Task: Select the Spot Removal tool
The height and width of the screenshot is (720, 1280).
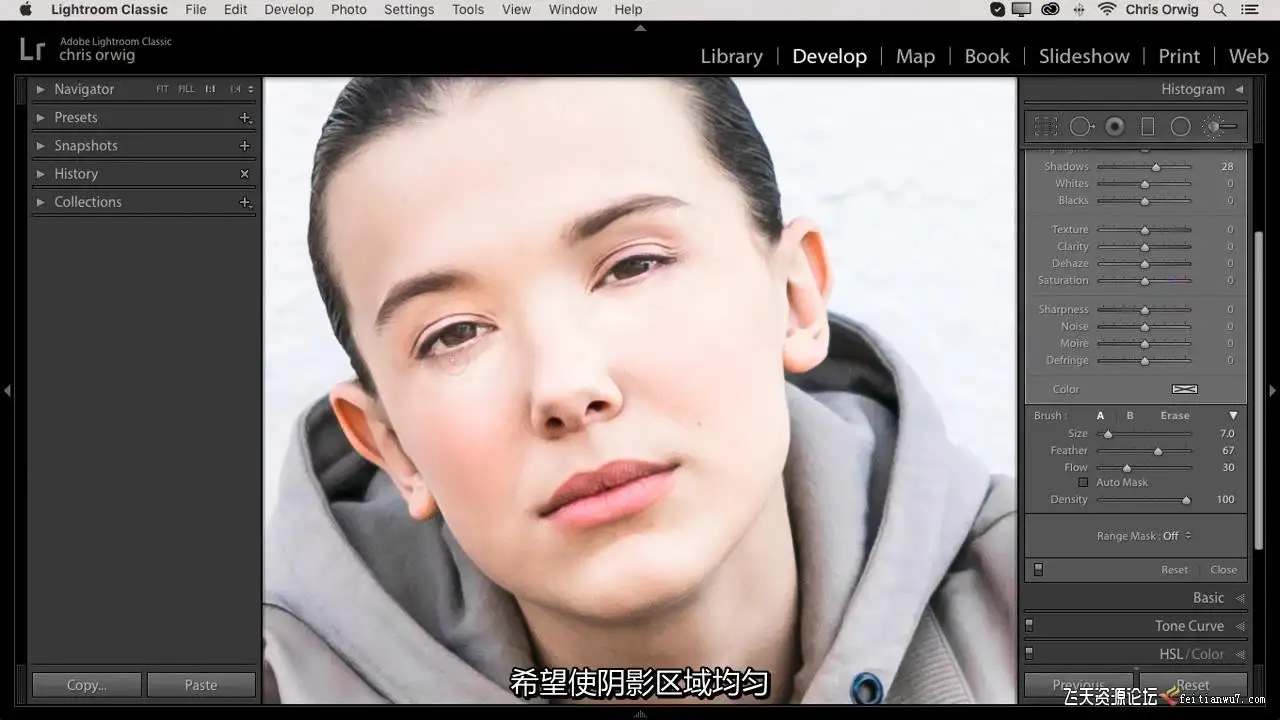Action: pos(1082,127)
